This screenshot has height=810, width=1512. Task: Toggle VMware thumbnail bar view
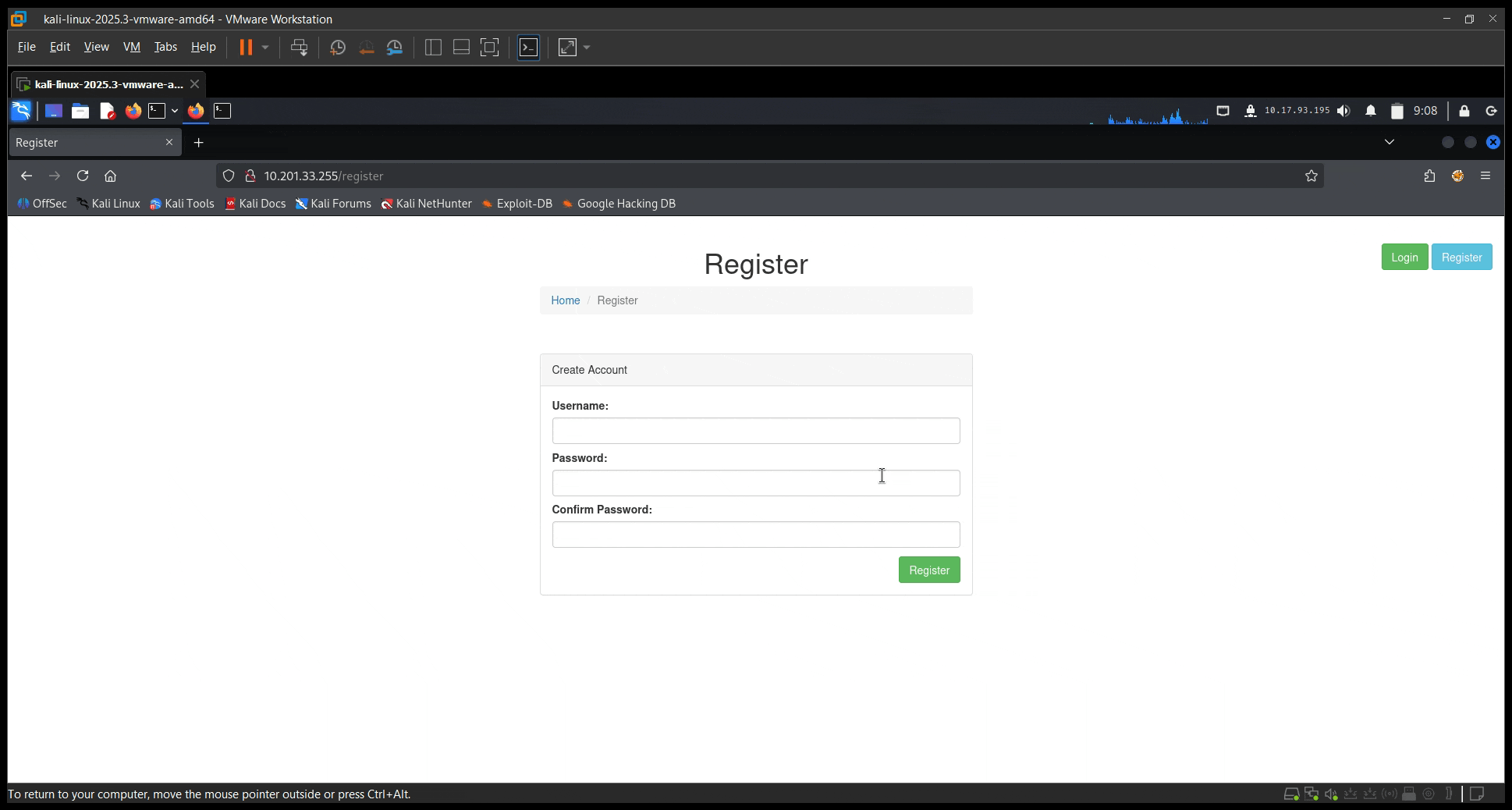point(461,48)
